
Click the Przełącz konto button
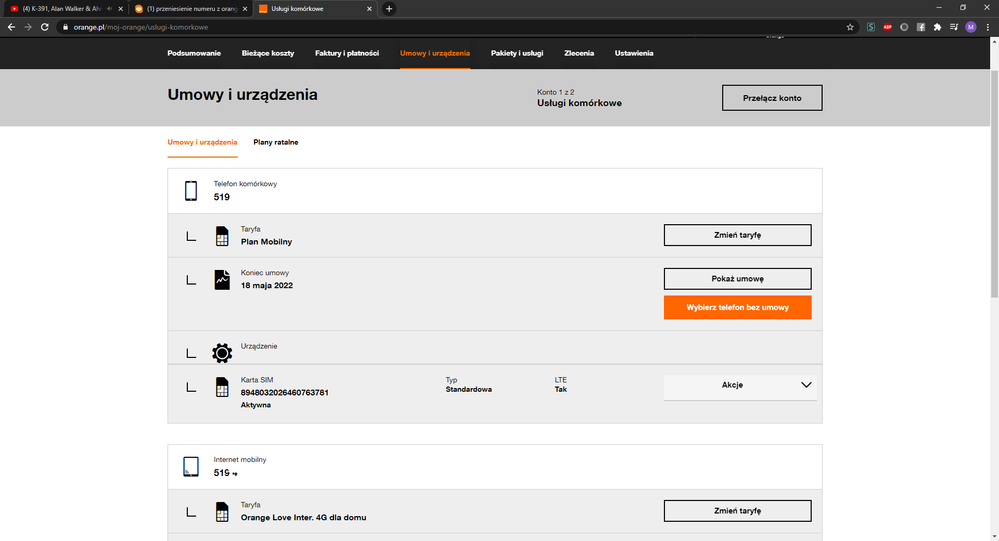pyautogui.click(x=772, y=98)
